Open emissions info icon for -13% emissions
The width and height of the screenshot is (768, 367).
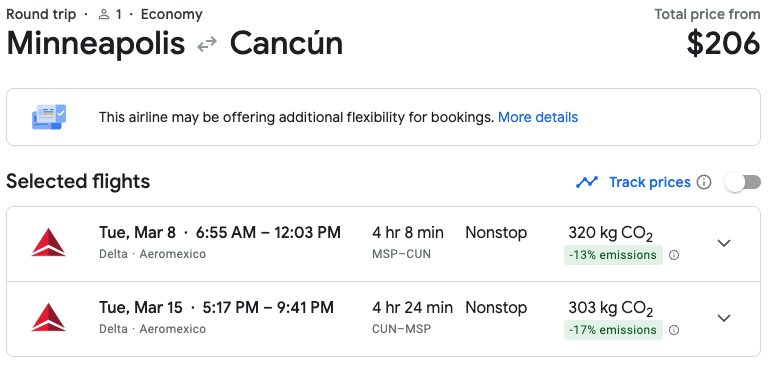click(674, 255)
